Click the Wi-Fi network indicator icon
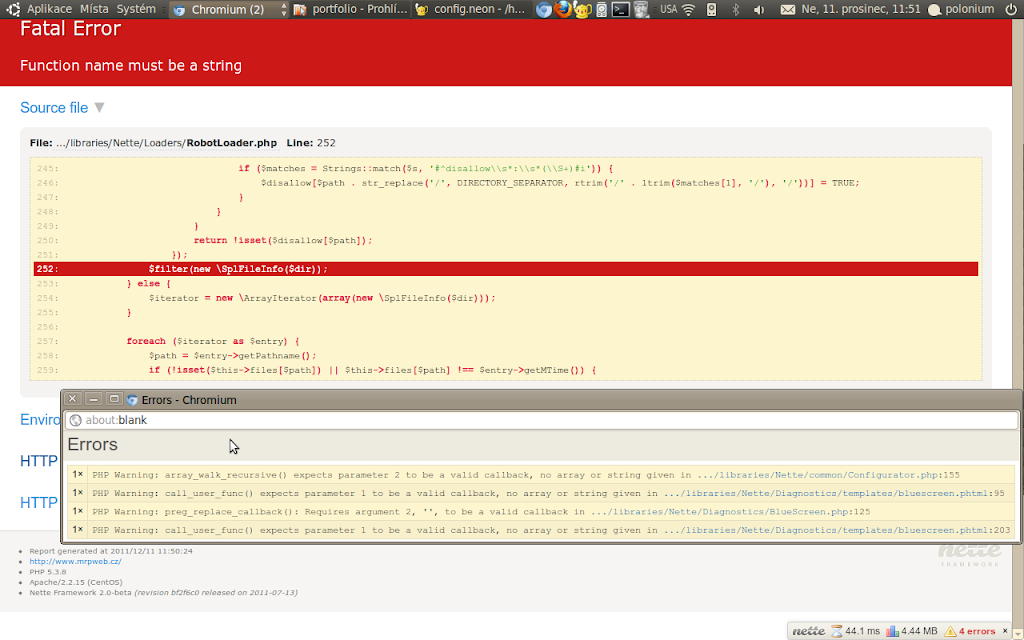 pyautogui.click(x=689, y=10)
